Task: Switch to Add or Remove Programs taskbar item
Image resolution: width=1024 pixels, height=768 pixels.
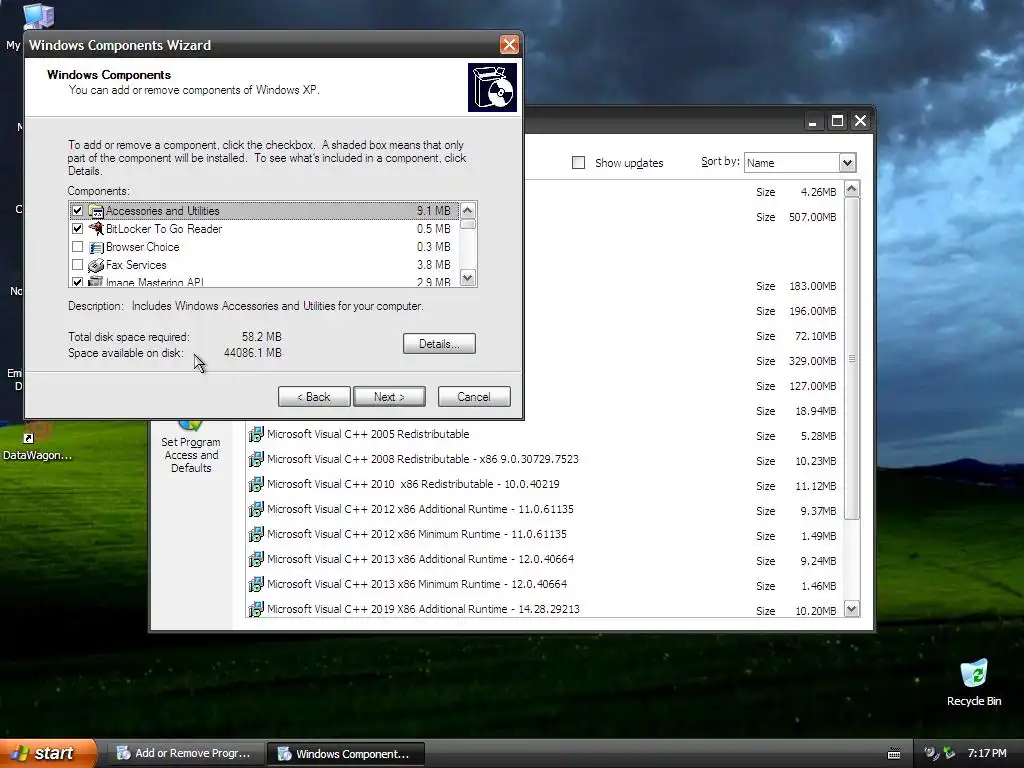Action: point(184,753)
